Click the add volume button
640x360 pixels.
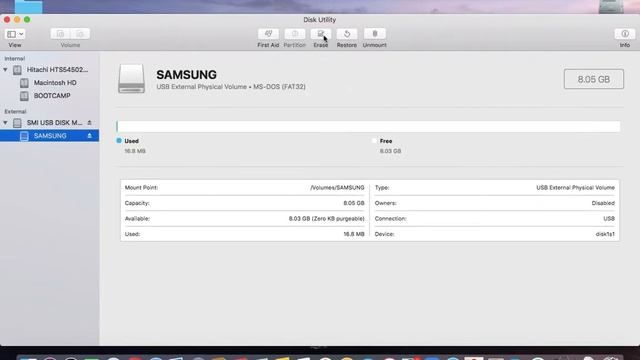click(60, 34)
